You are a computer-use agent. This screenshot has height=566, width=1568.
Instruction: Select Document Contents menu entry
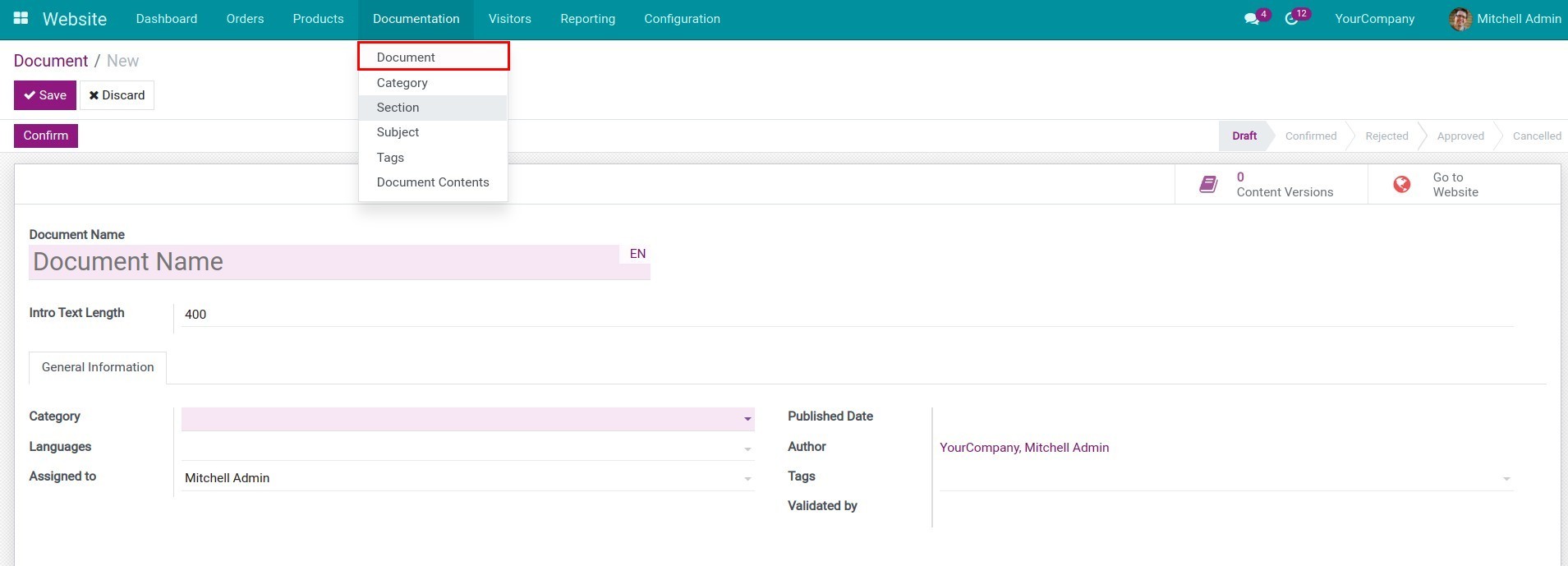click(x=432, y=182)
